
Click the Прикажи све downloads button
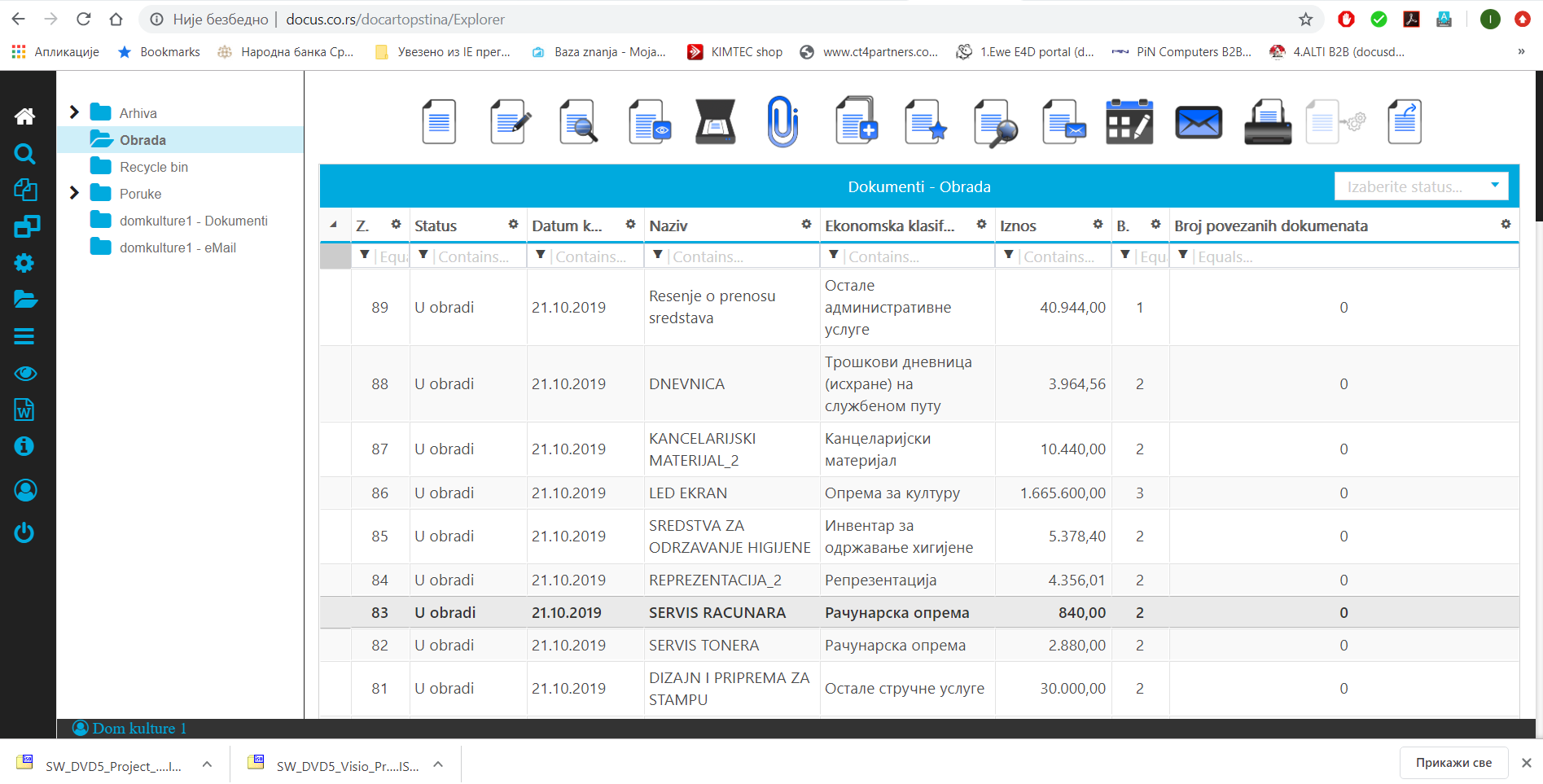(x=1453, y=763)
